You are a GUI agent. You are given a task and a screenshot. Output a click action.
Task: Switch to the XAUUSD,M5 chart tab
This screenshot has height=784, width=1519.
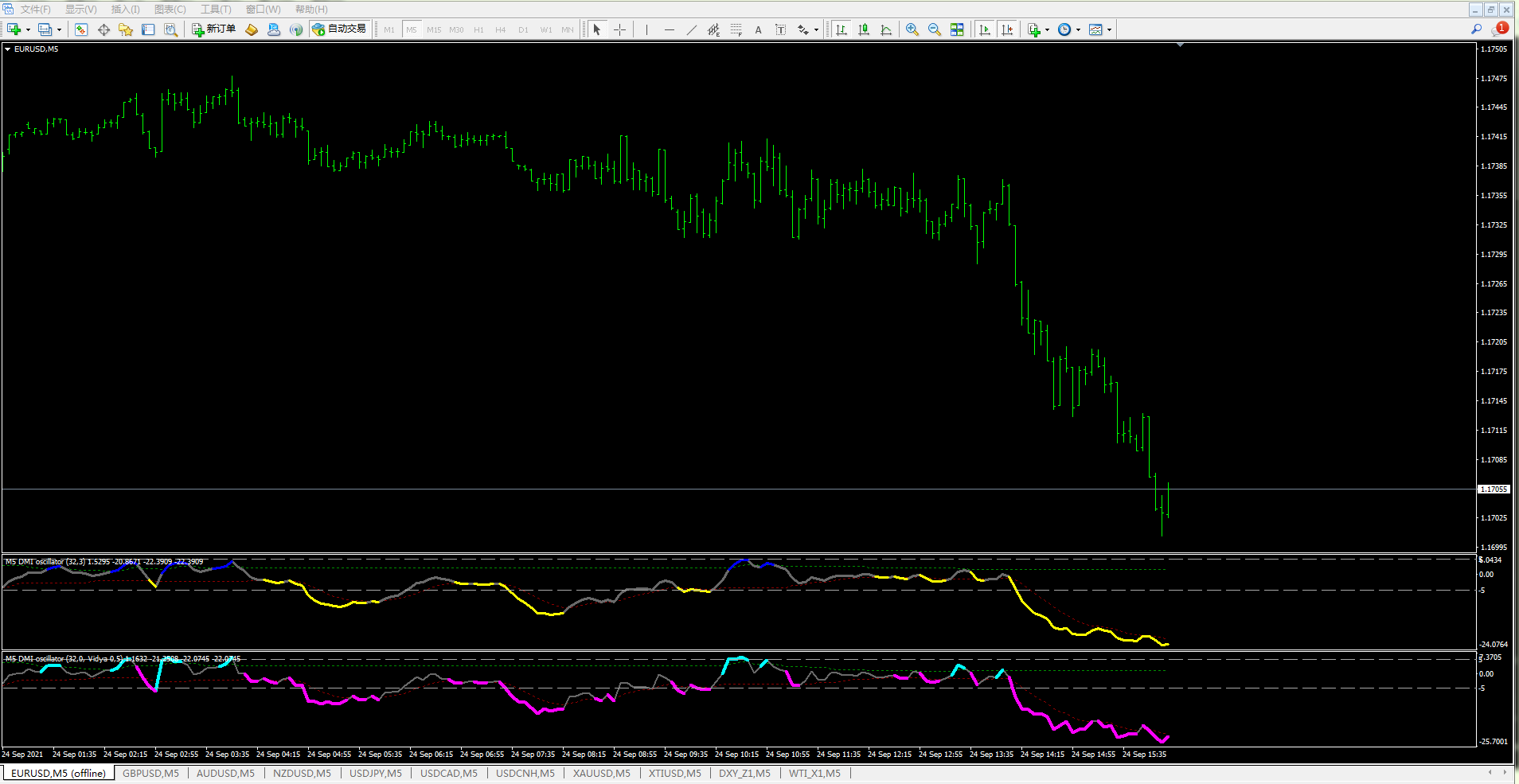coord(601,773)
